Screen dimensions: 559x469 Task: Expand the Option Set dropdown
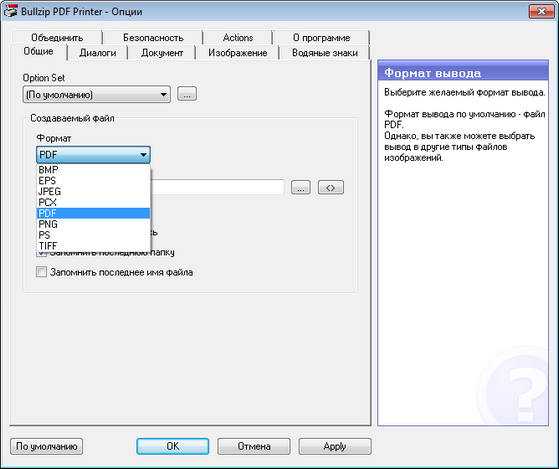coord(96,94)
